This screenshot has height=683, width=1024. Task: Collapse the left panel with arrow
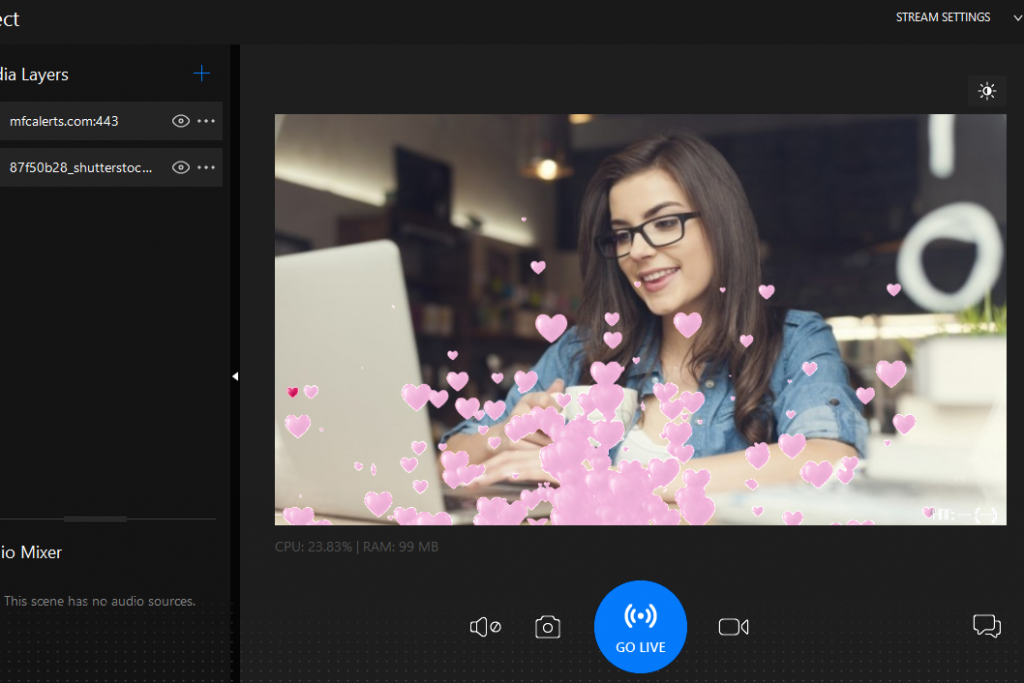point(235,376)
